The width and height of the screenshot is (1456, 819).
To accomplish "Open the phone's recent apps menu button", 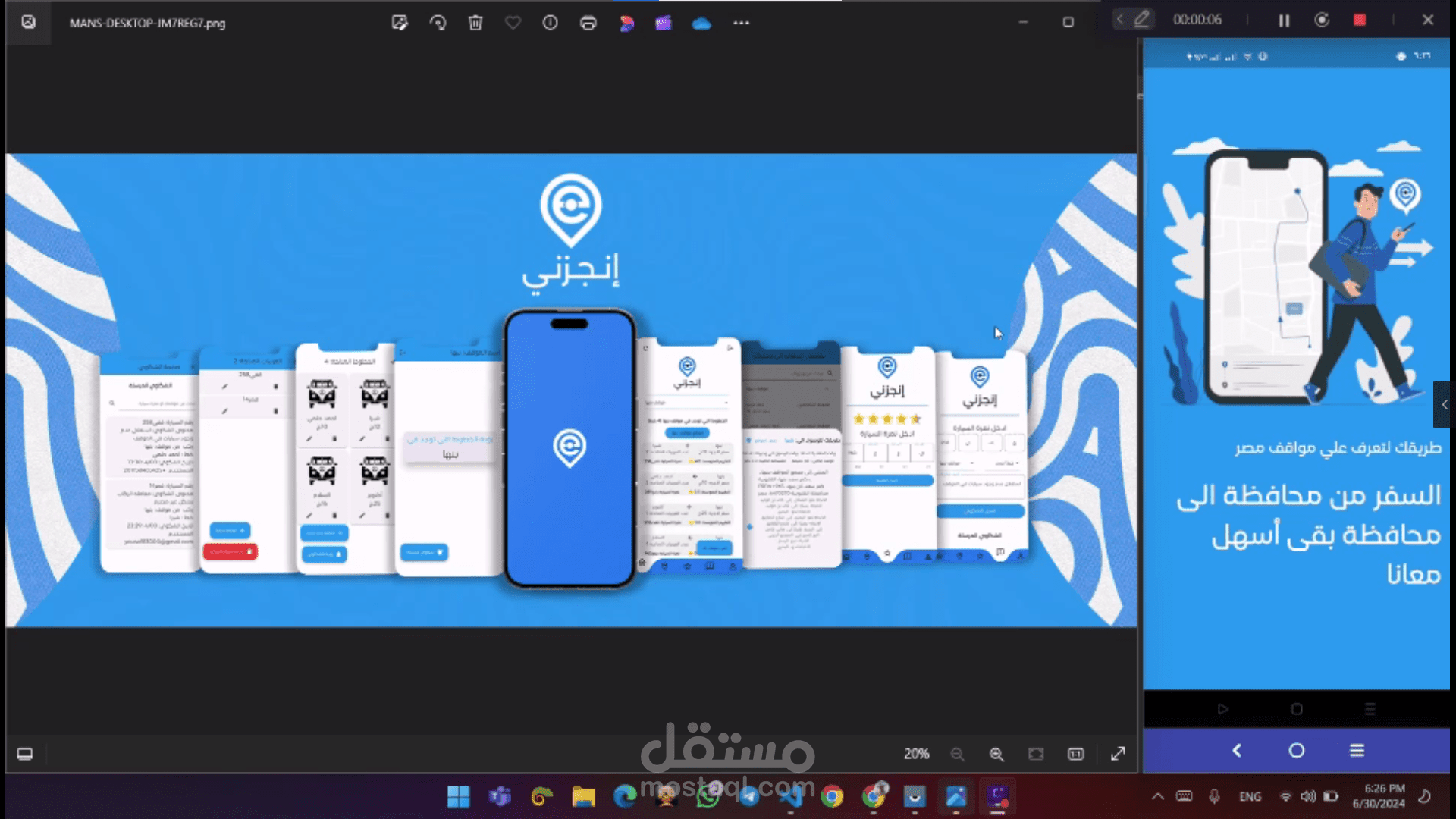I will click(x=1357, y=750).
